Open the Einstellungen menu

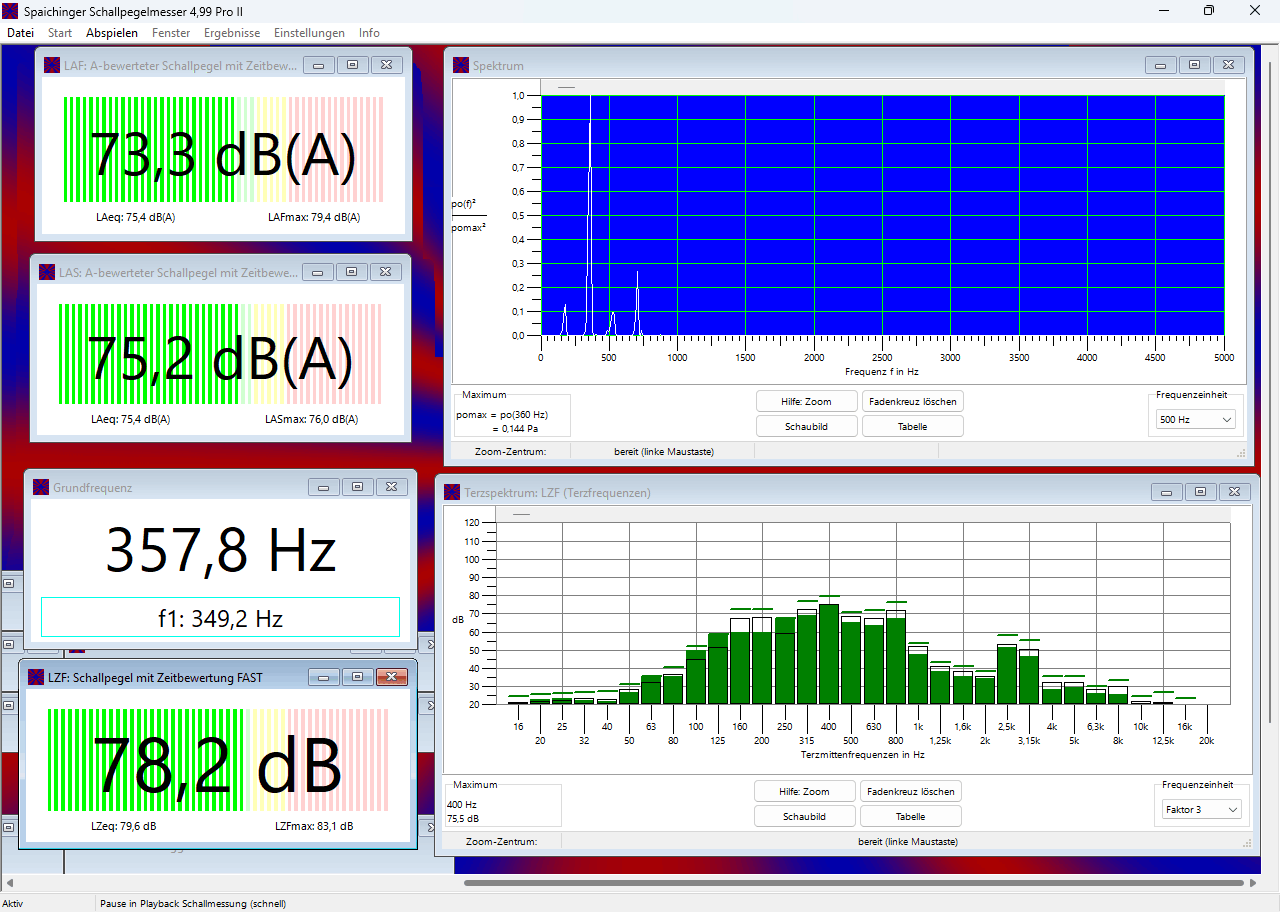pyautogui.click(x=309, y=33)
